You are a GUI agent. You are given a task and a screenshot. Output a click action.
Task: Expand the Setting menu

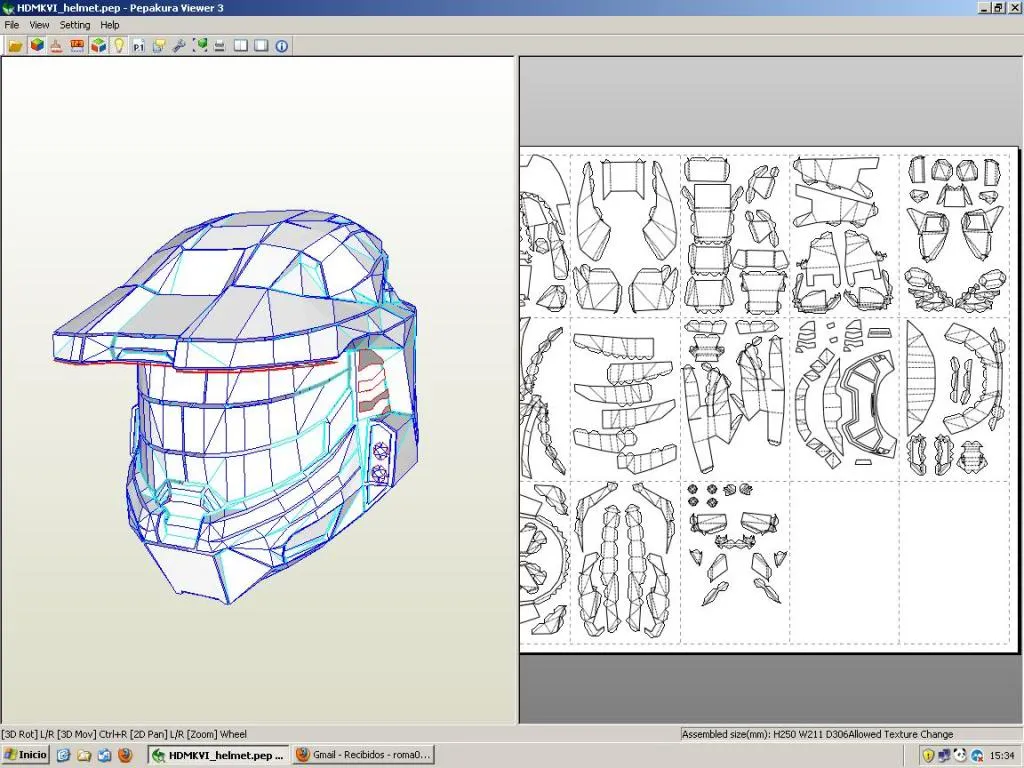point(75,25)
